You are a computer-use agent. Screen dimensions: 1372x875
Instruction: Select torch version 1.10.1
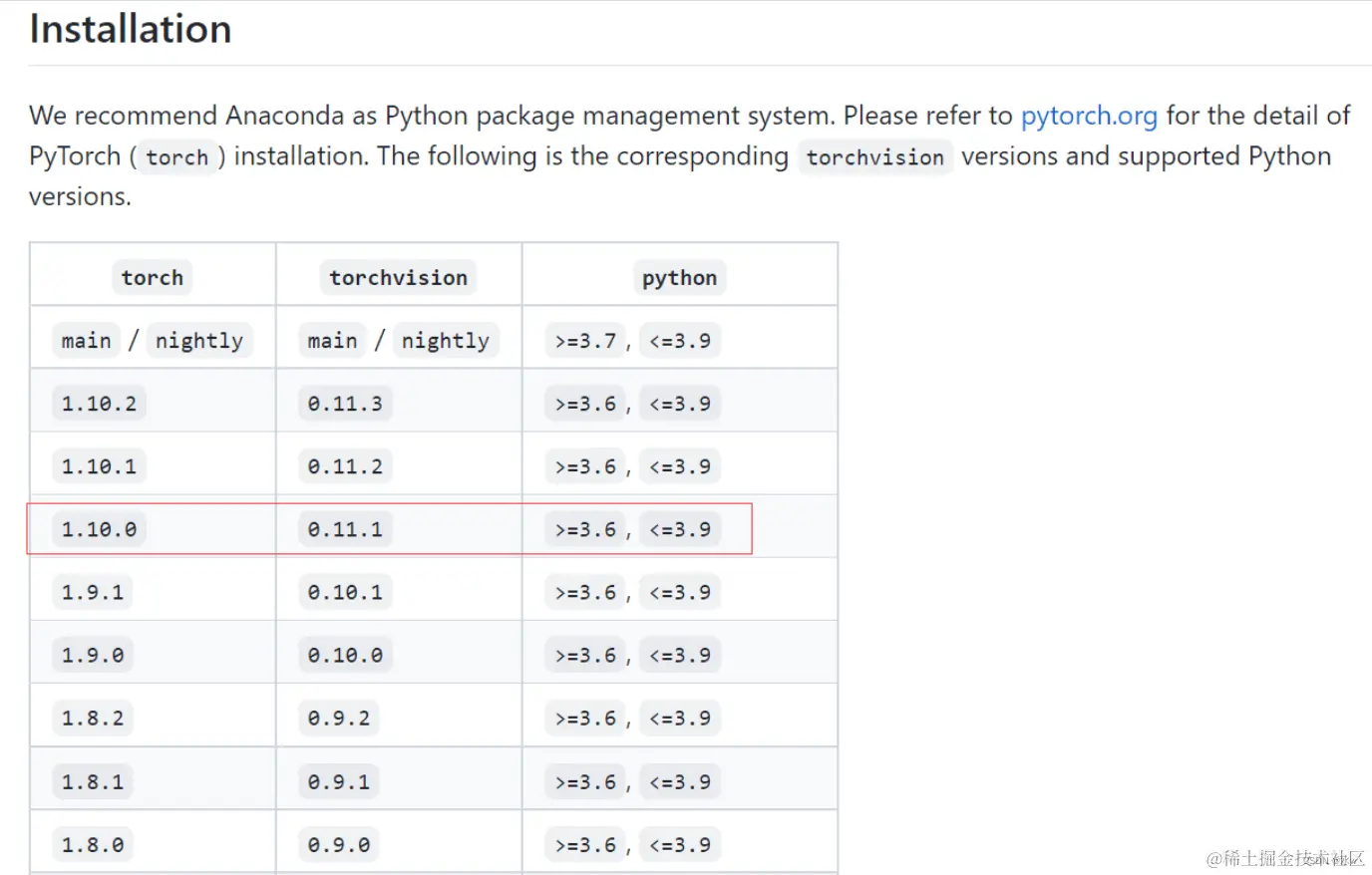99,466
